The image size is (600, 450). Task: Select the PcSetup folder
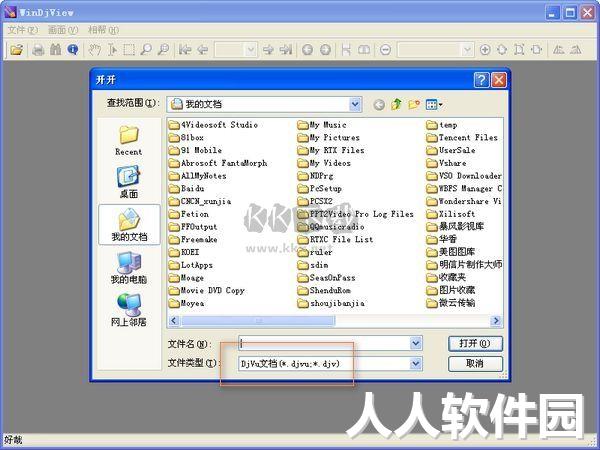pos(320,189)
